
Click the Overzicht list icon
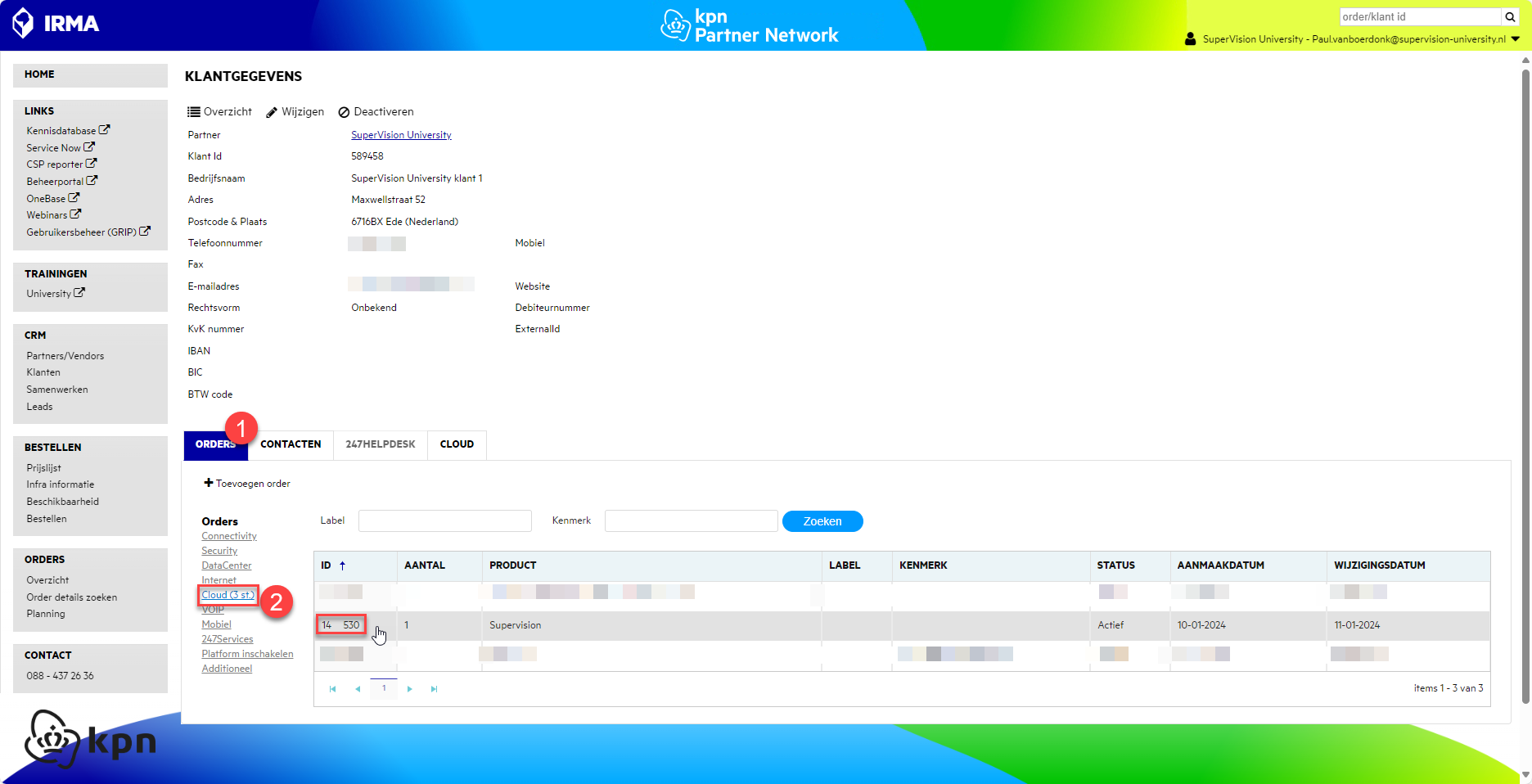click(x=194, y=112)
